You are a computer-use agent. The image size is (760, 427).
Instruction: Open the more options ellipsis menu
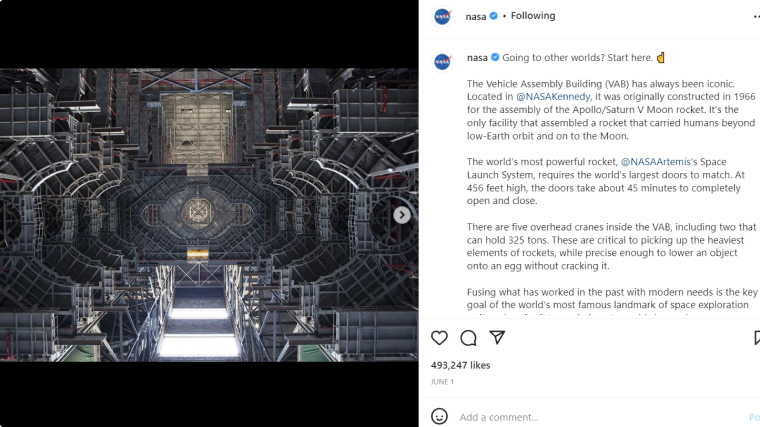[x=757, y=16]
